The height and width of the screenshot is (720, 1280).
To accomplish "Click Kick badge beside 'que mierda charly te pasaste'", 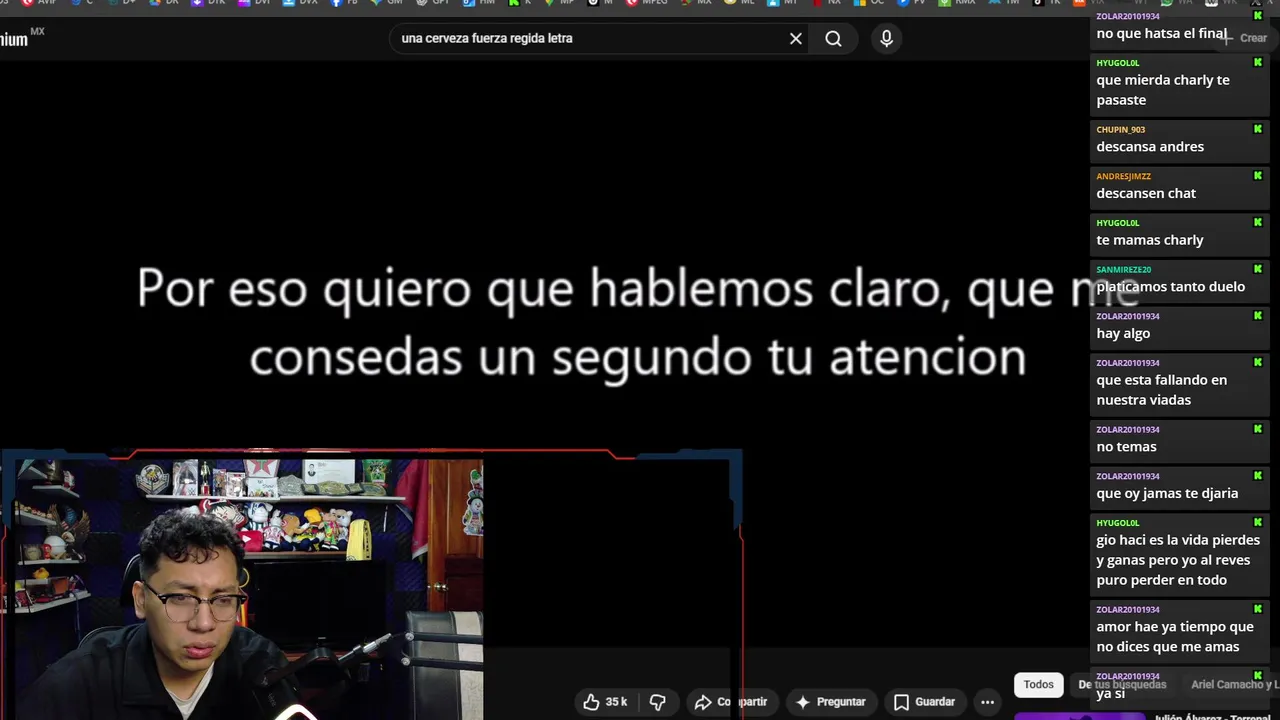I will pyautogui.click(x=1258, y=63).
